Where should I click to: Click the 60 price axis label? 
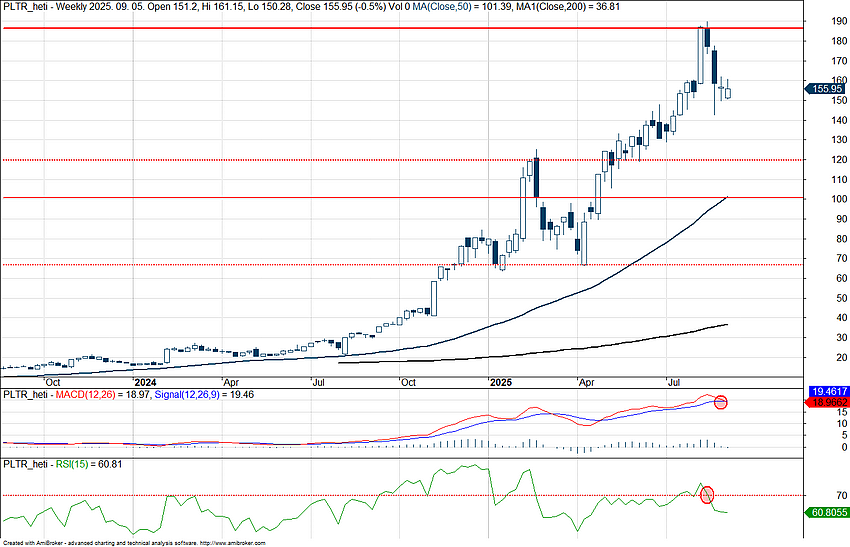pos(842,278)
